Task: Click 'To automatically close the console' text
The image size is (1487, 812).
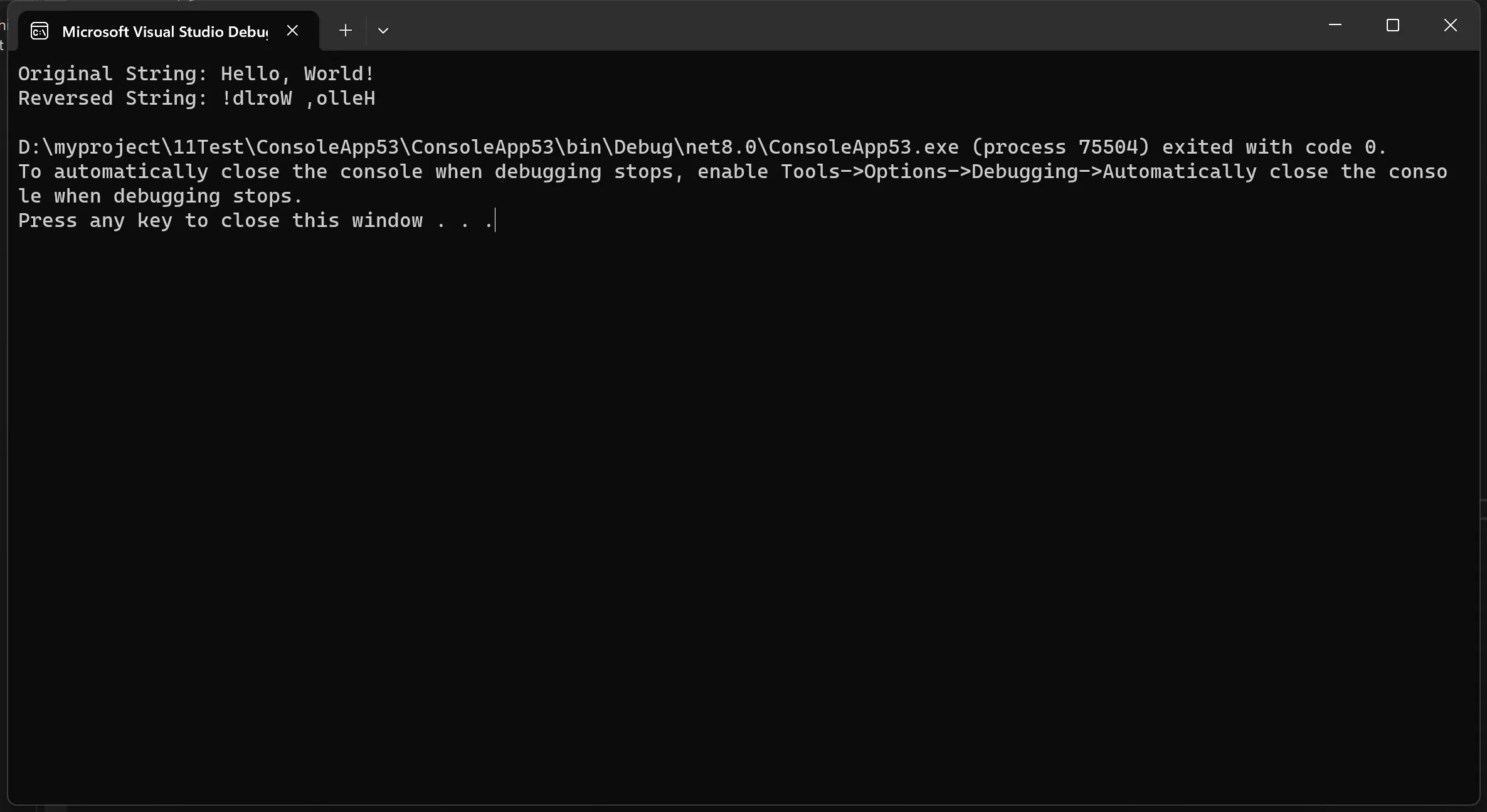Action: point(220,172)
